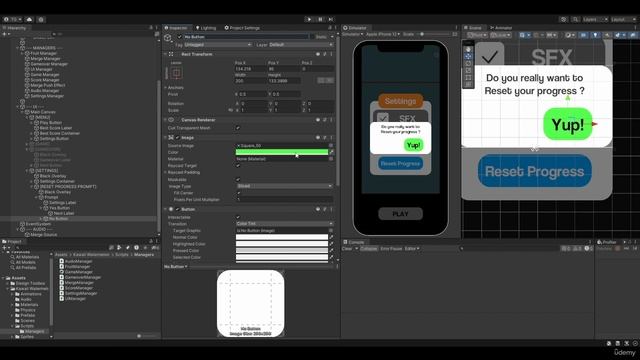Toggle the Button component enabled checkbox
Screen dimensions: 640x360
coord(178,209)
